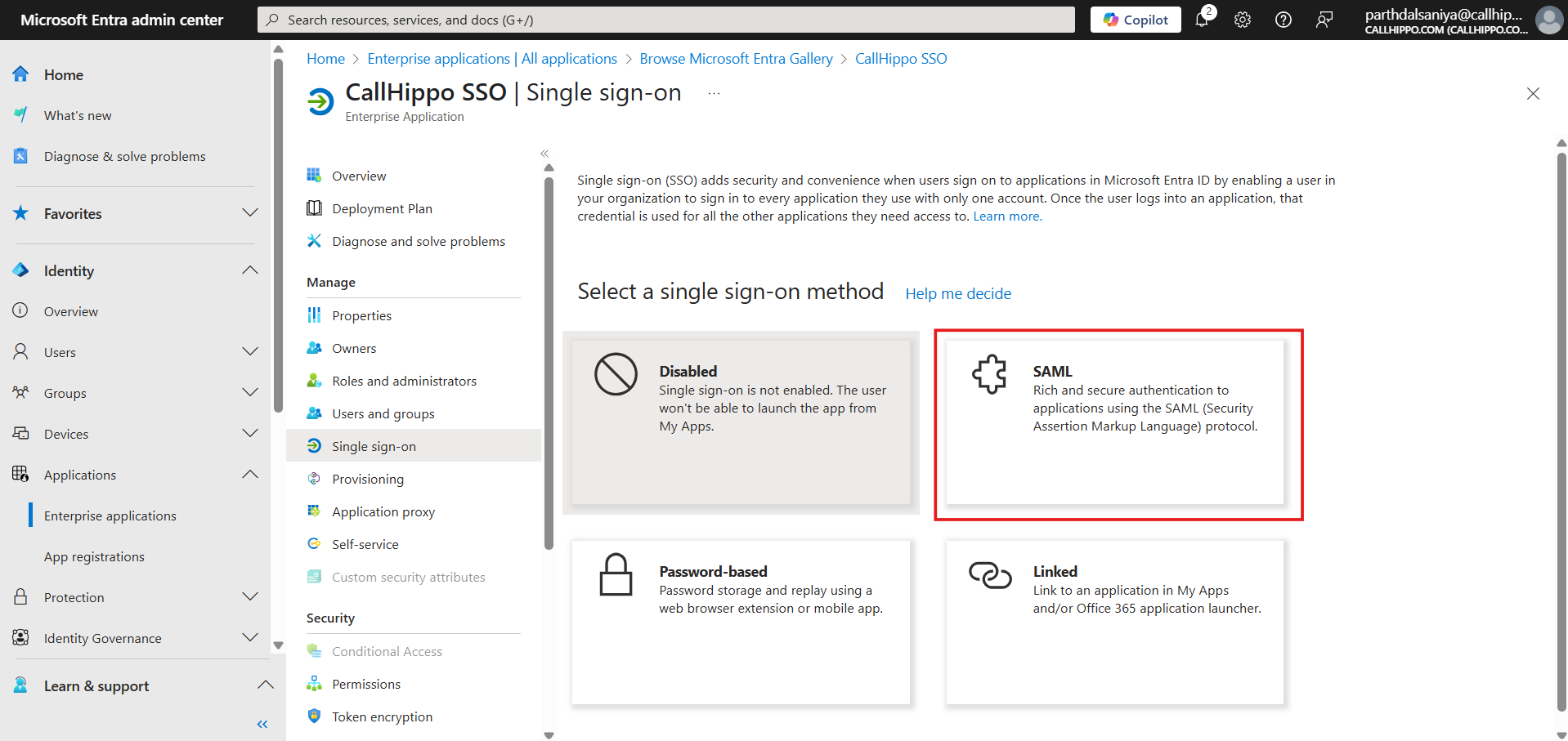
Task: Click the Protection lock icon
Action: (21, 597)
